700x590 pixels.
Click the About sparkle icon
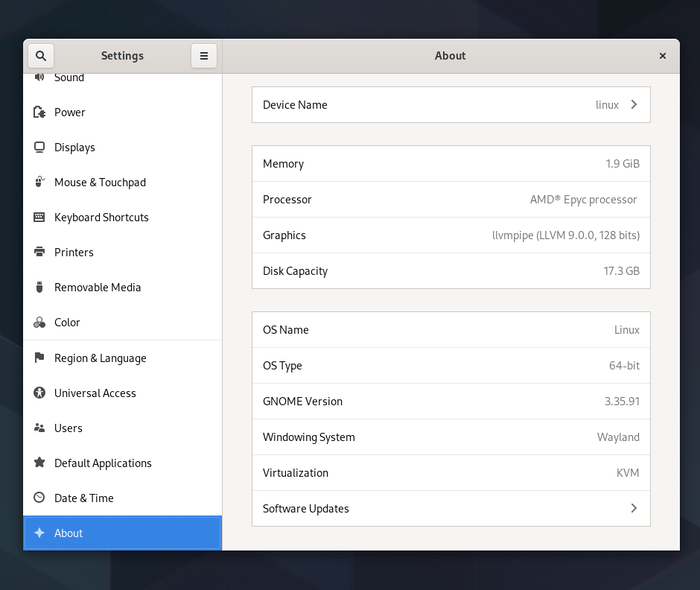click(x=39, y=532)
